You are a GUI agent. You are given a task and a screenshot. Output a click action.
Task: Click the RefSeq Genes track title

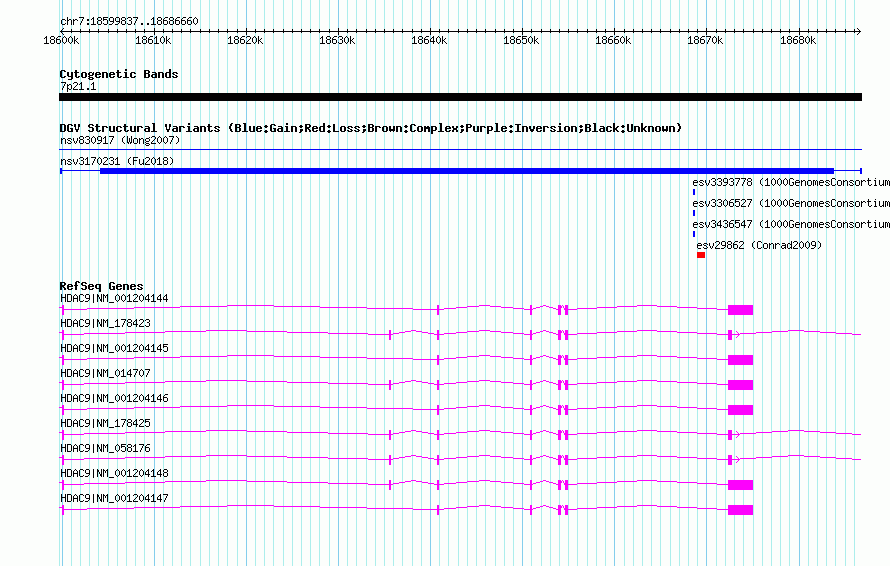pos(101,286)
